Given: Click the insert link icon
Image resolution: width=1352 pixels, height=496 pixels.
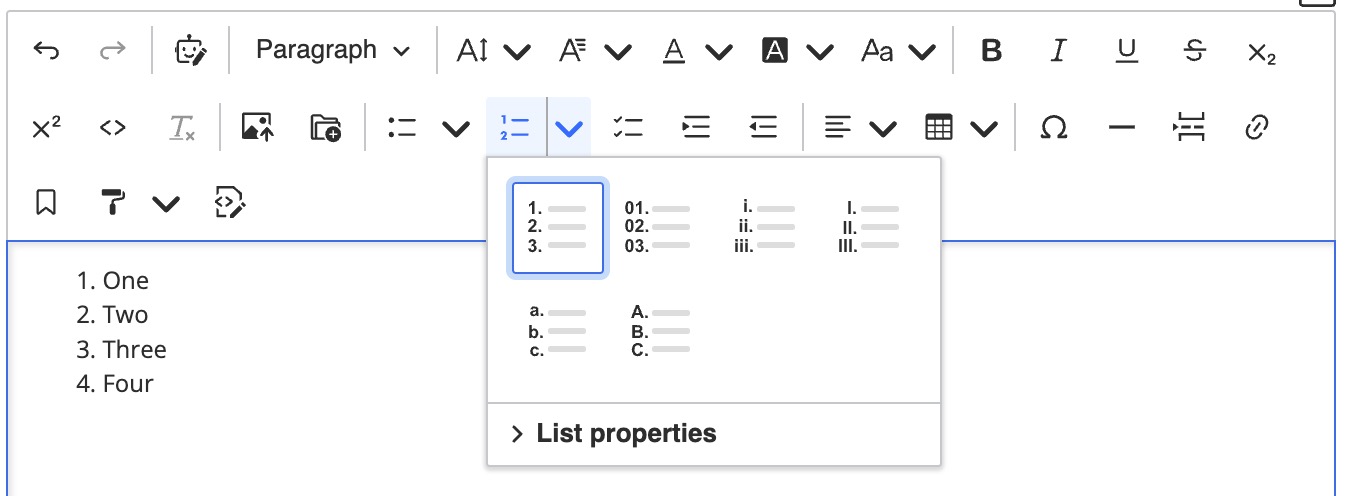Looking at the screenshot, I should [x=1257, y=128].
